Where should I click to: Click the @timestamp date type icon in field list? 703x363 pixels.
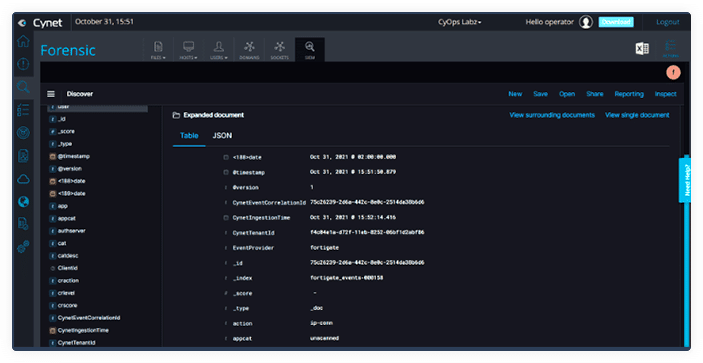(52, 156)
